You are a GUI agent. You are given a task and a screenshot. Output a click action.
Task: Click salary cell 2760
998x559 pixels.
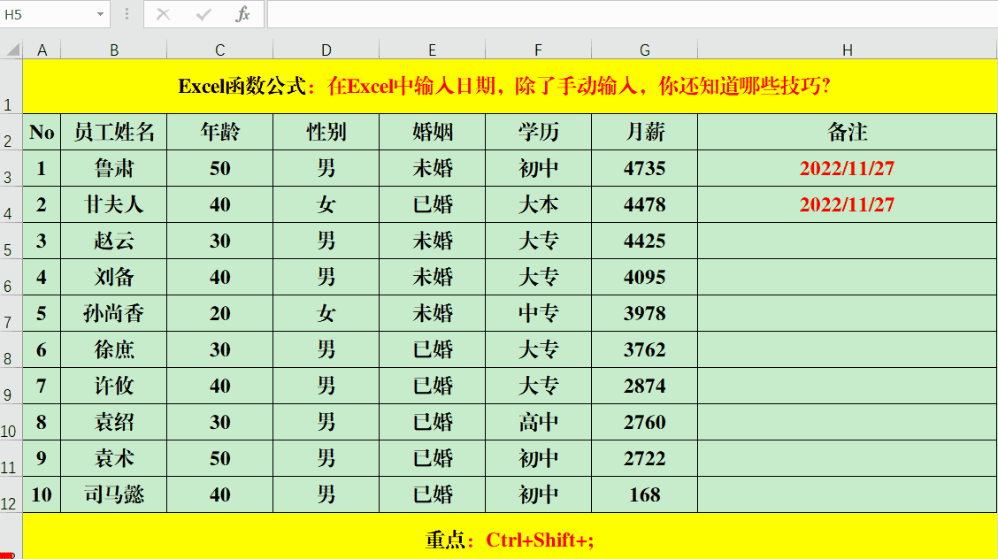pyautogui.click(x=645, y=423)
